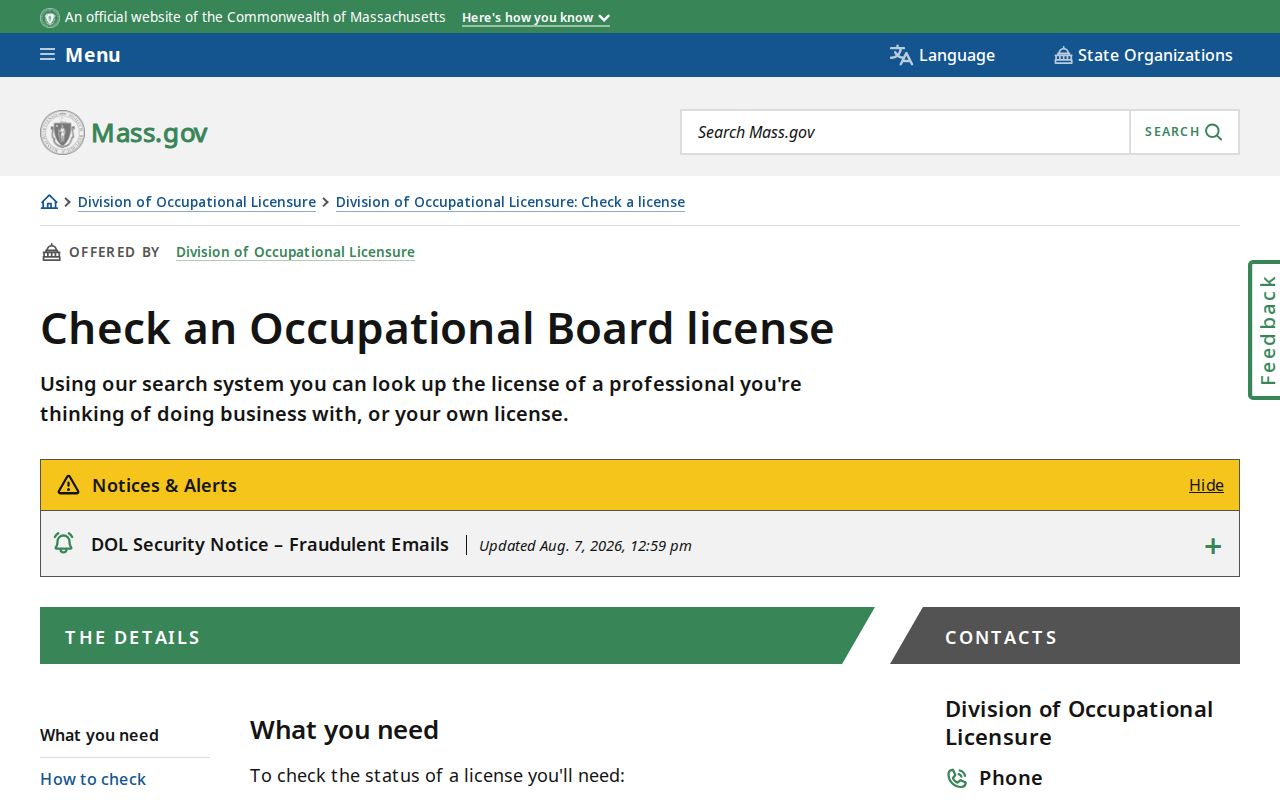Go to "How to check" section link

pyautogui.click(x=93, y=779)
